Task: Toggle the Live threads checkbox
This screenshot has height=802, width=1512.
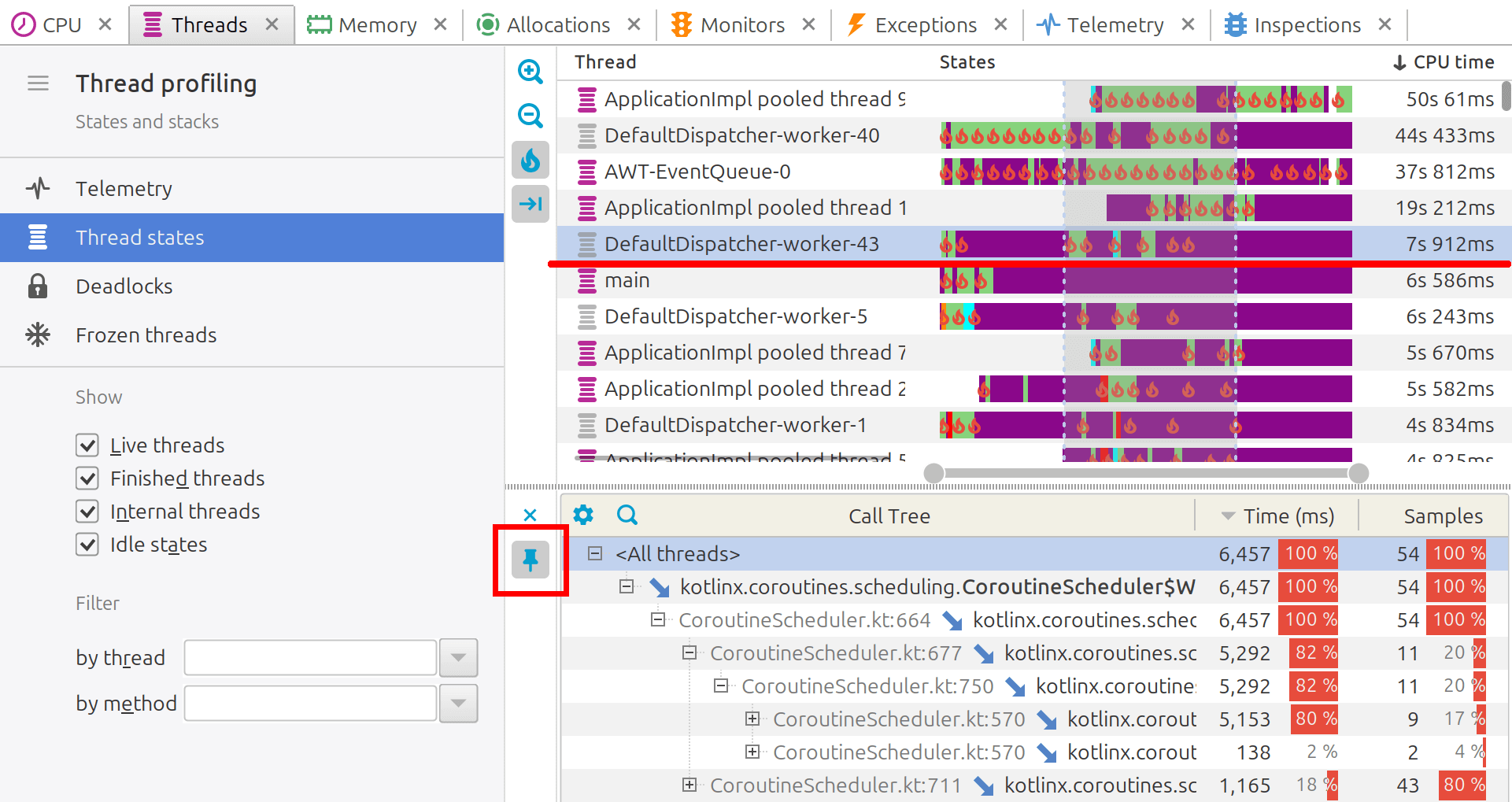Action: click(87, 445)
